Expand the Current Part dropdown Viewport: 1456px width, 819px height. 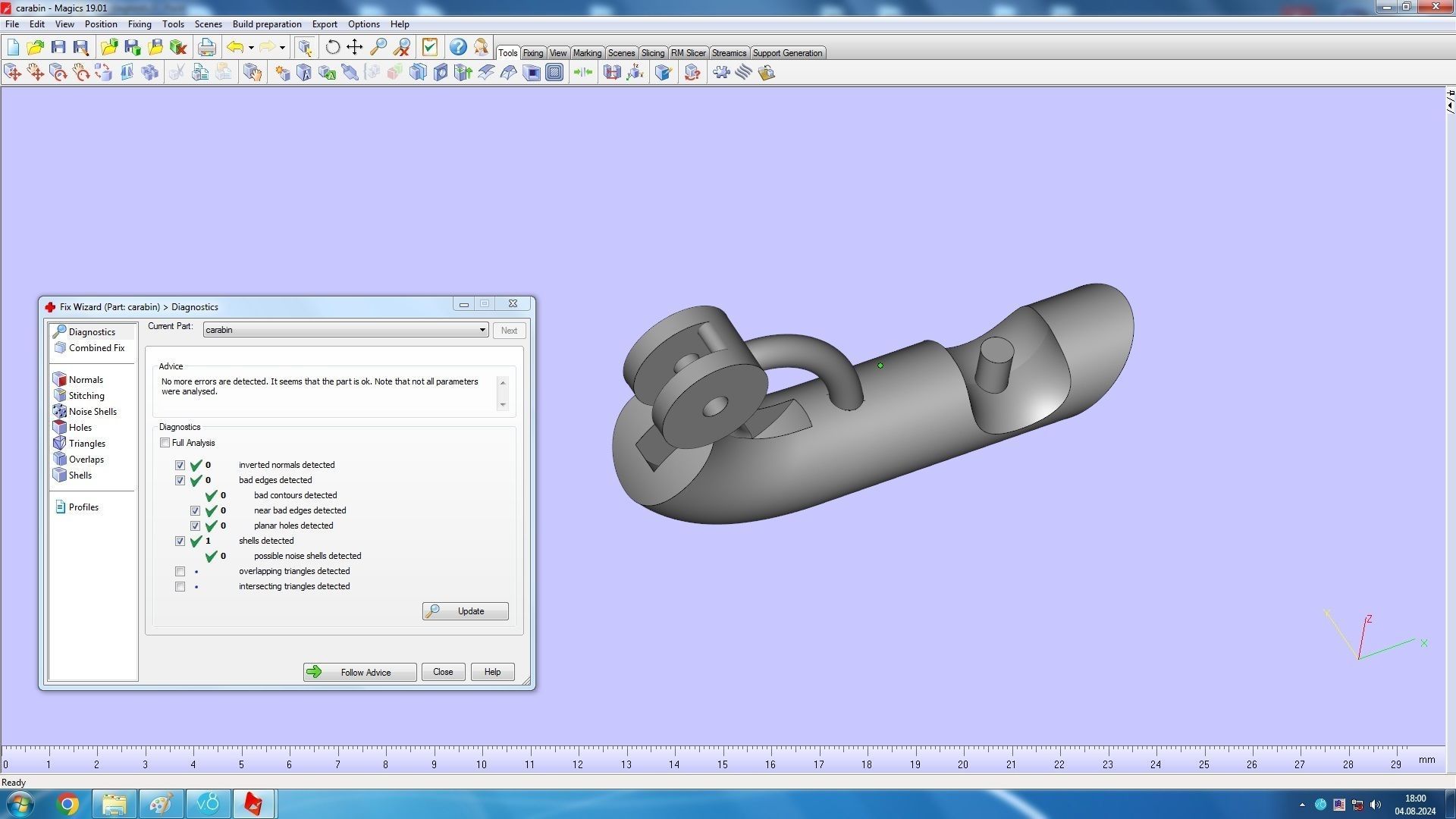(x=482, y=330)
